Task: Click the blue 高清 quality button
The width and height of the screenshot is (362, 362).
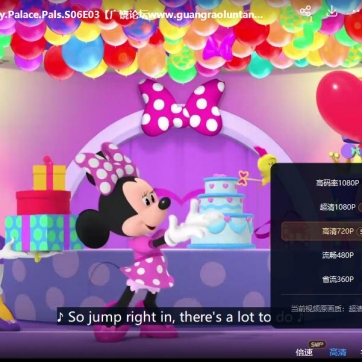Action: pos(338,352)
